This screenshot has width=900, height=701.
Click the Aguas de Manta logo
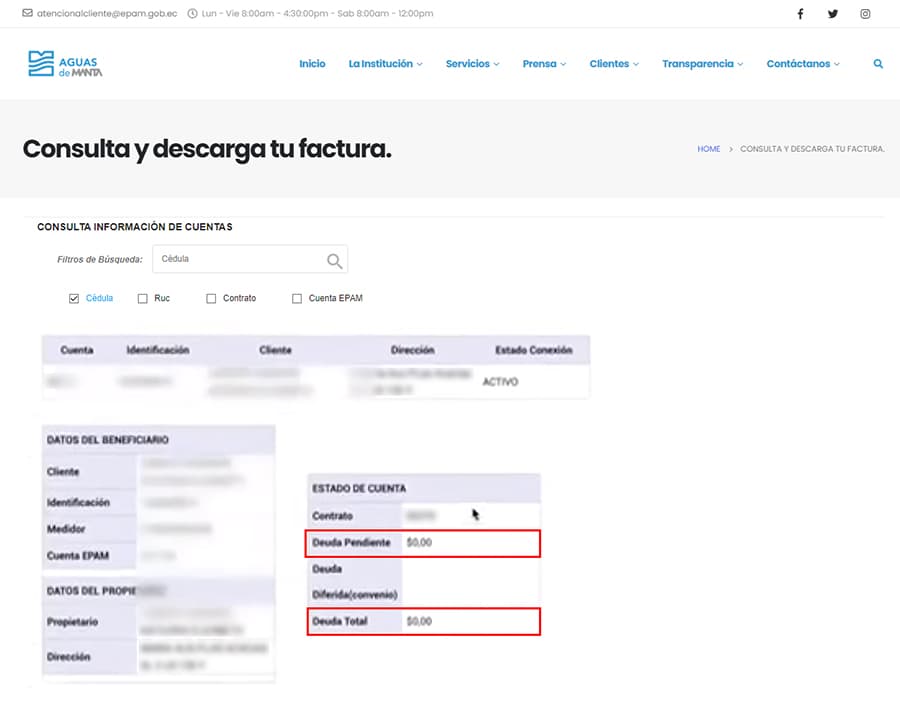(x=65, y=64)
